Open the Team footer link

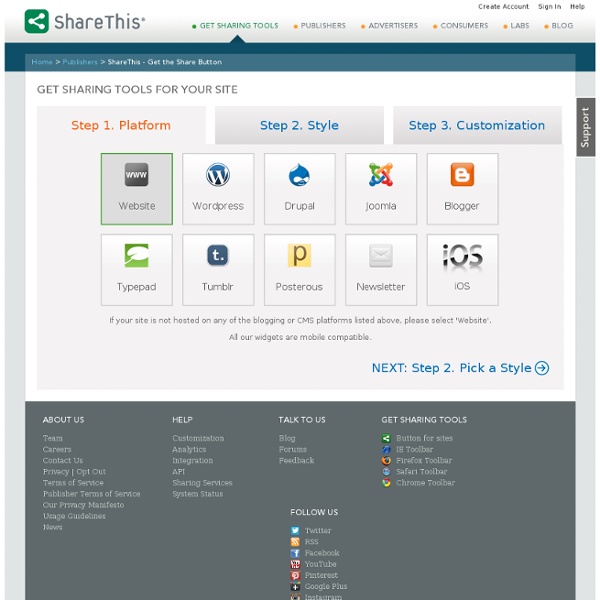pos(53,438)
